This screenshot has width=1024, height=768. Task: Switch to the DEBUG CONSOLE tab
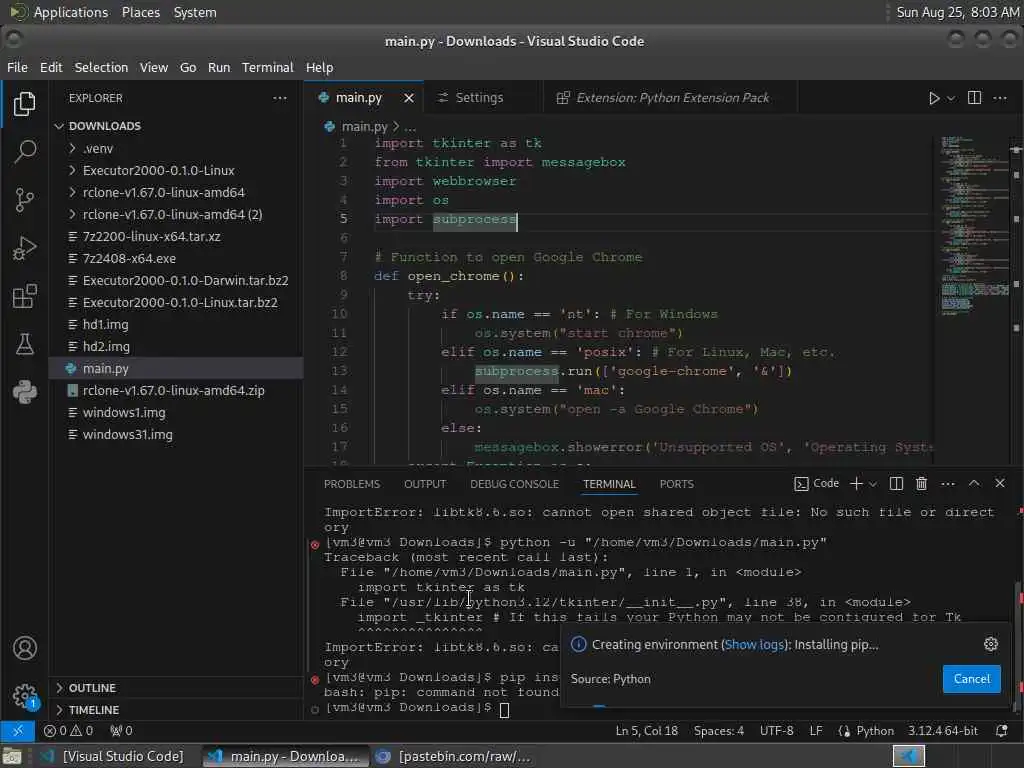point(515,484)
